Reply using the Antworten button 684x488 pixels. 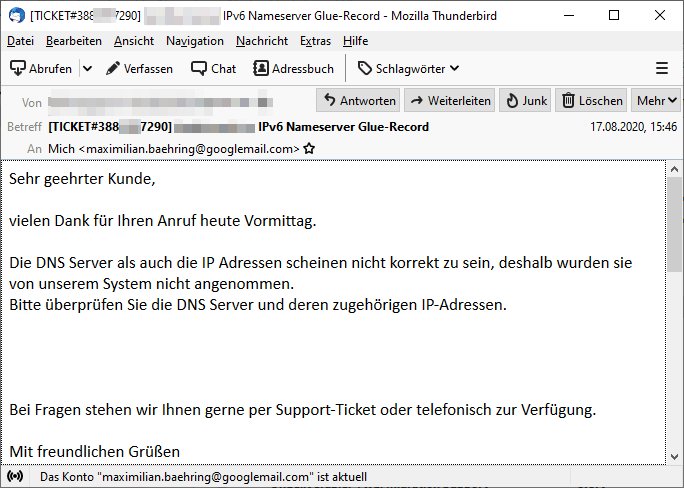[x=358, y=100]
